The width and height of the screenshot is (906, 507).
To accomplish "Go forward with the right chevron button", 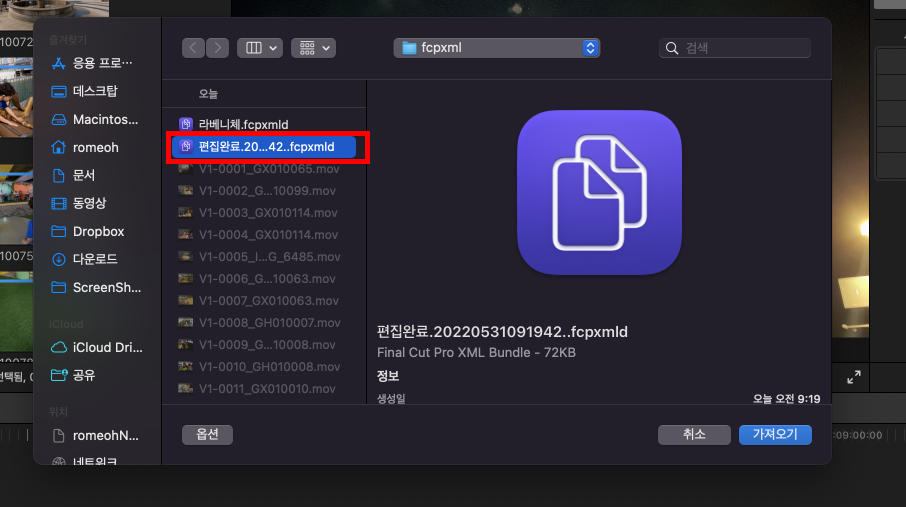I will coord(217,48).
